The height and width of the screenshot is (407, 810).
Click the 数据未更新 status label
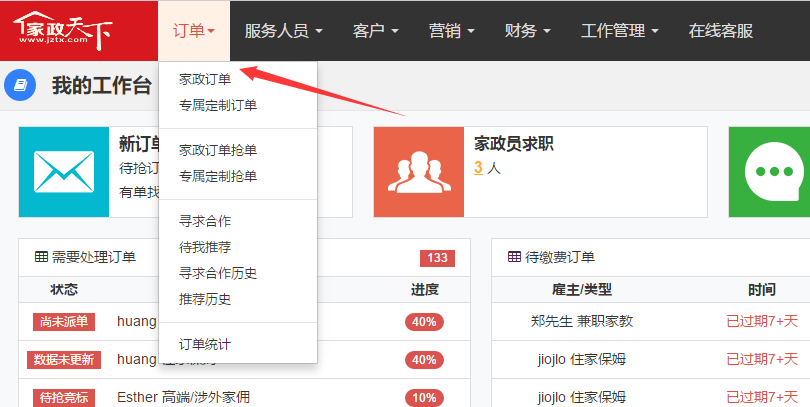click(x=64, y=359)
